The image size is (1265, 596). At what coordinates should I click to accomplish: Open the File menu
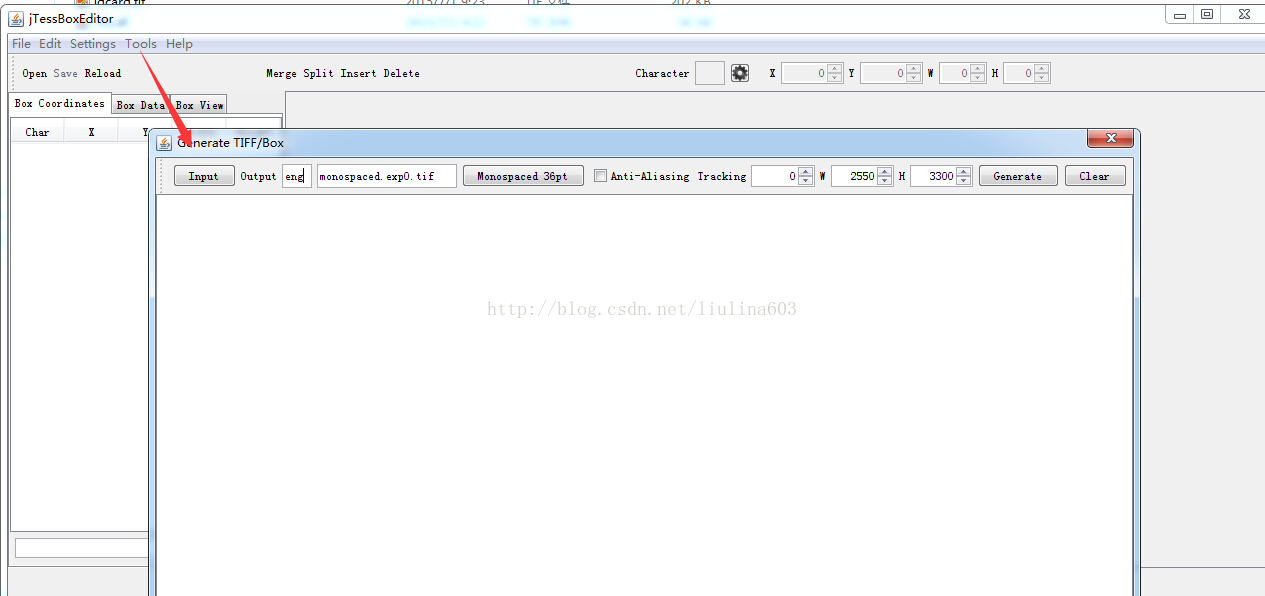coord(21,44)
